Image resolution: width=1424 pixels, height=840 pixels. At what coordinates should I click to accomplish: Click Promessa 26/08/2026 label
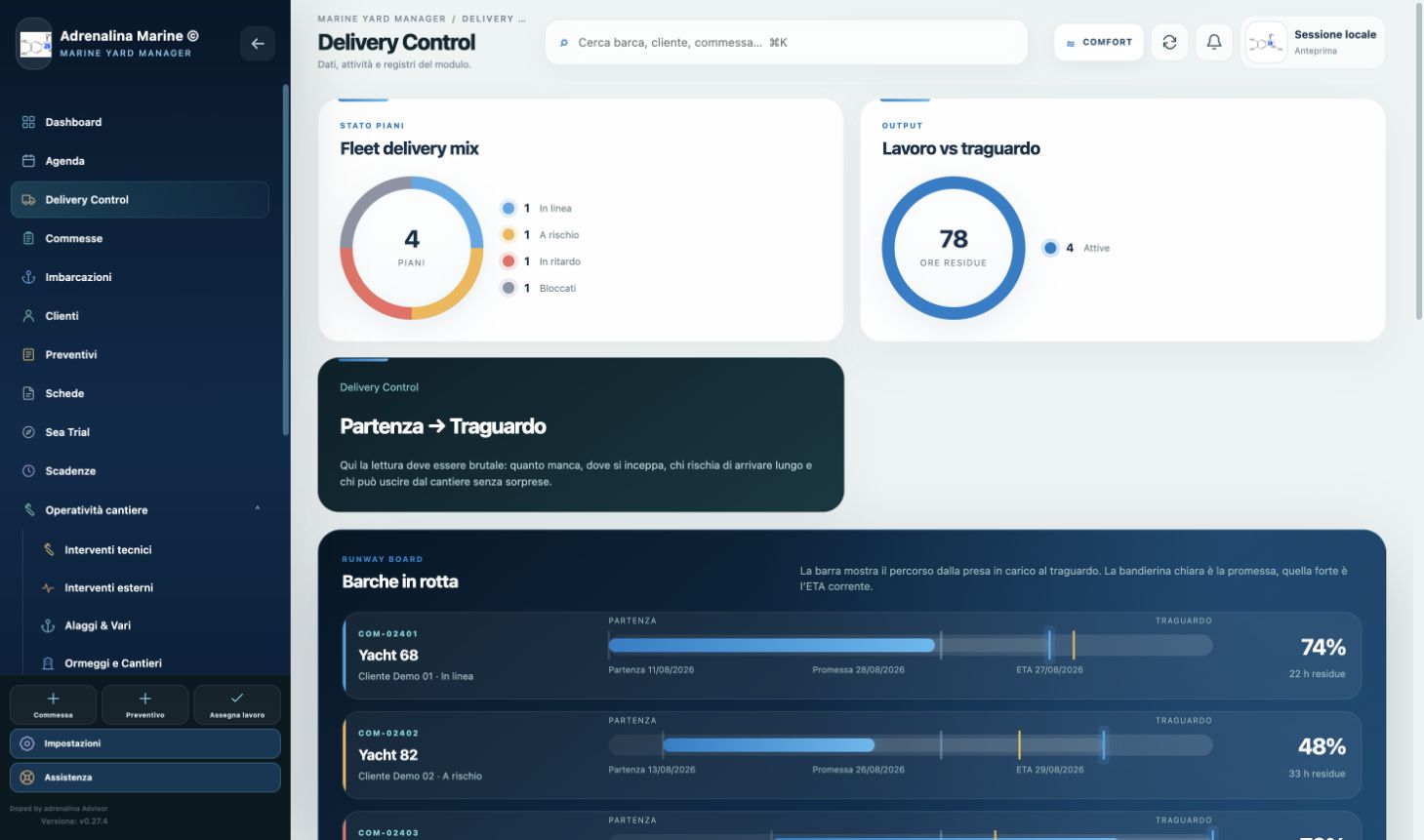point(859,770)
